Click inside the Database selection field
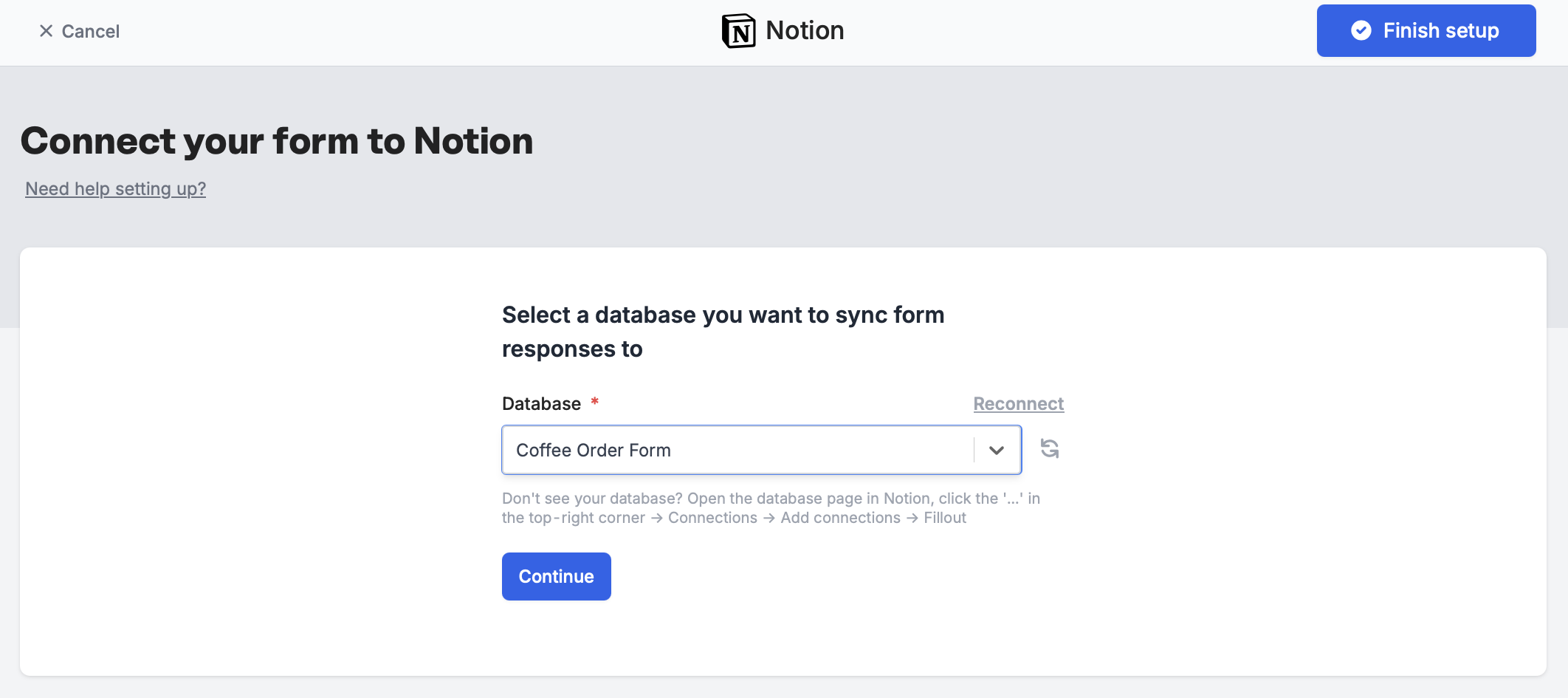The width and height of the screenshot is (1568, 698). click(738, 449)
